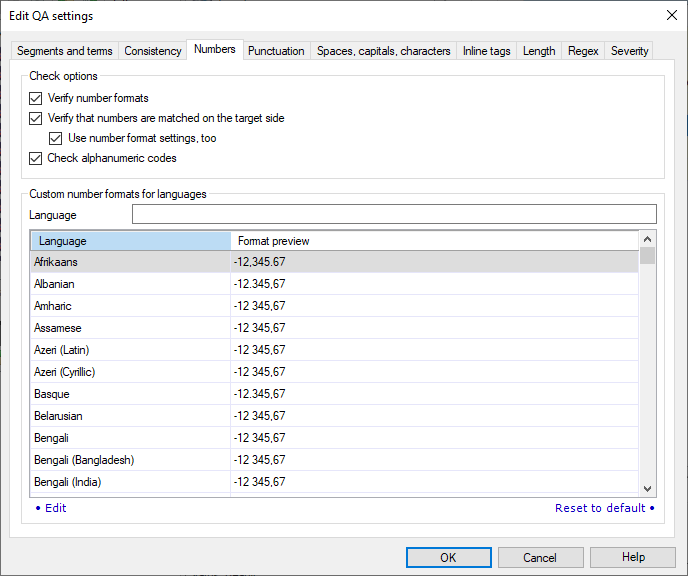Image resolution: width=688 pixels, height=576 pixels.
Task: Select the Azeri (Latin) row
Action: 334,350
